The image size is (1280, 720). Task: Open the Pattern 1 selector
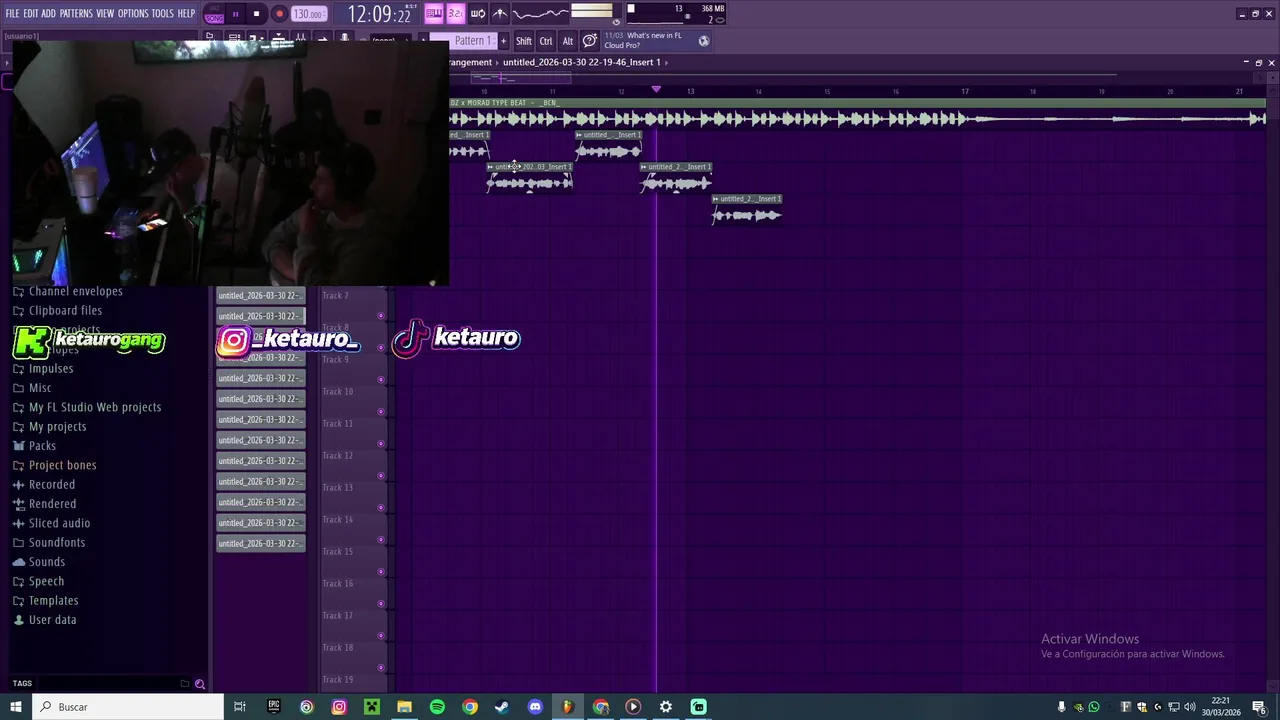(473, 41)
